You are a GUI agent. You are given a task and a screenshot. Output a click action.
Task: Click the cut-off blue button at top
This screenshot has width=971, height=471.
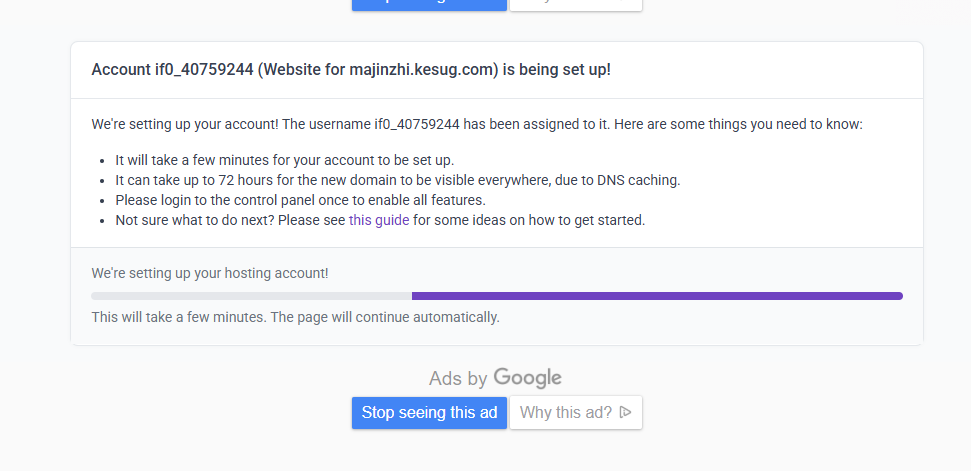tap(429, 4)
